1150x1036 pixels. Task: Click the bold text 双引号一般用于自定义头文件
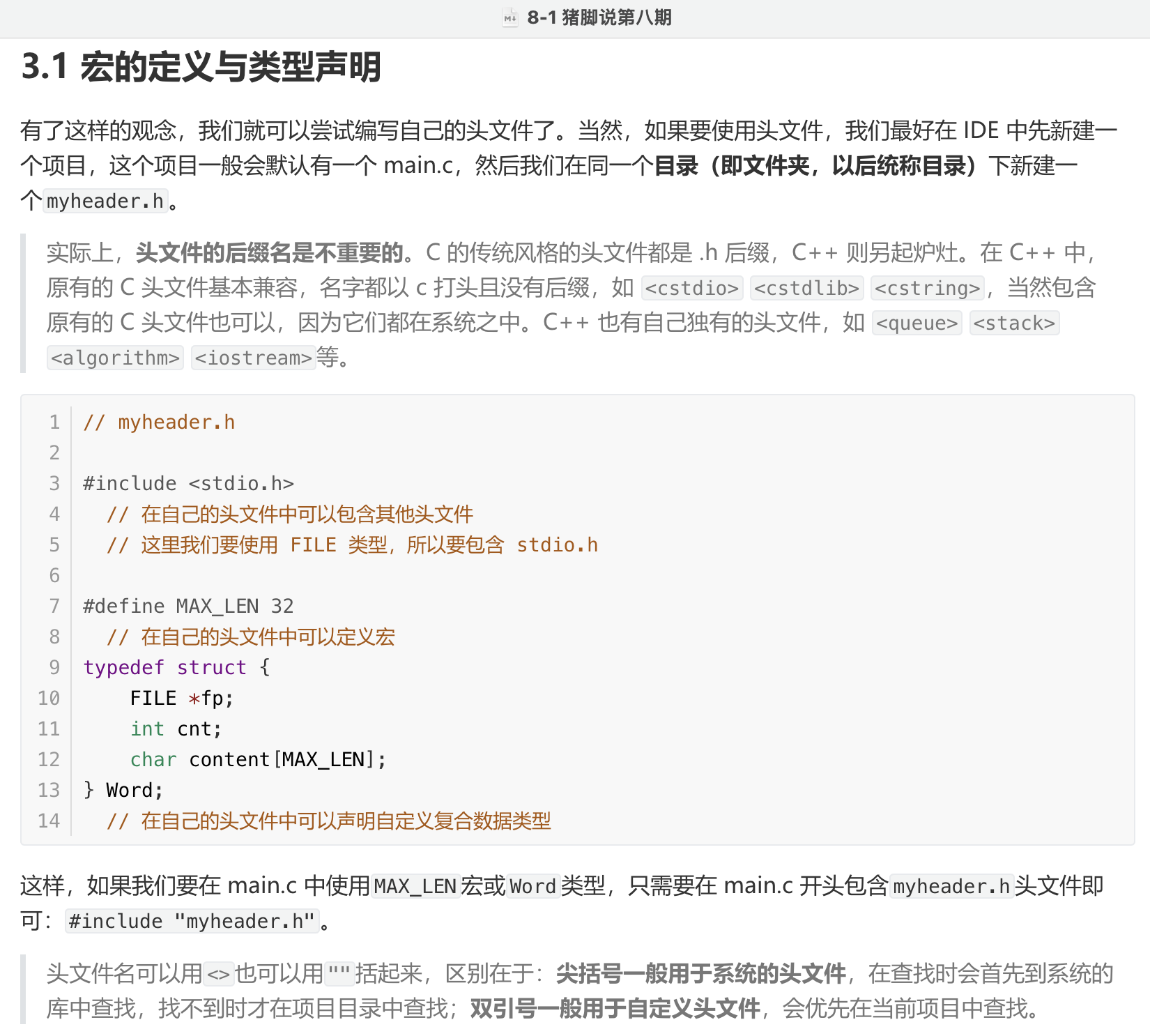(x=615, y=1008)
